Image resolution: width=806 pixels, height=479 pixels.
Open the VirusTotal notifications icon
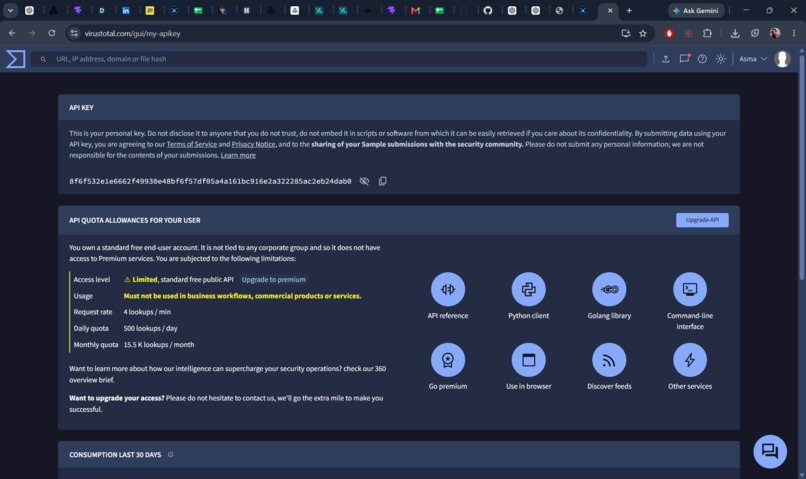(x=684, y=59)
